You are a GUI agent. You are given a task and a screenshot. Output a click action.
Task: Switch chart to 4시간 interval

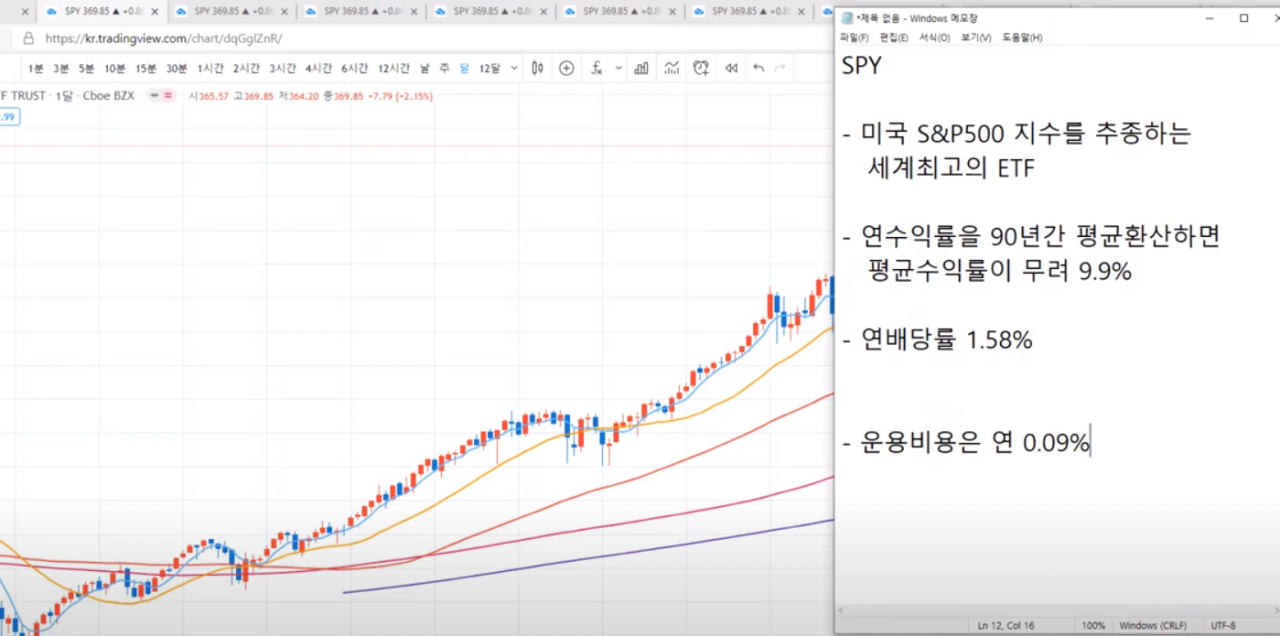(318, 68)
